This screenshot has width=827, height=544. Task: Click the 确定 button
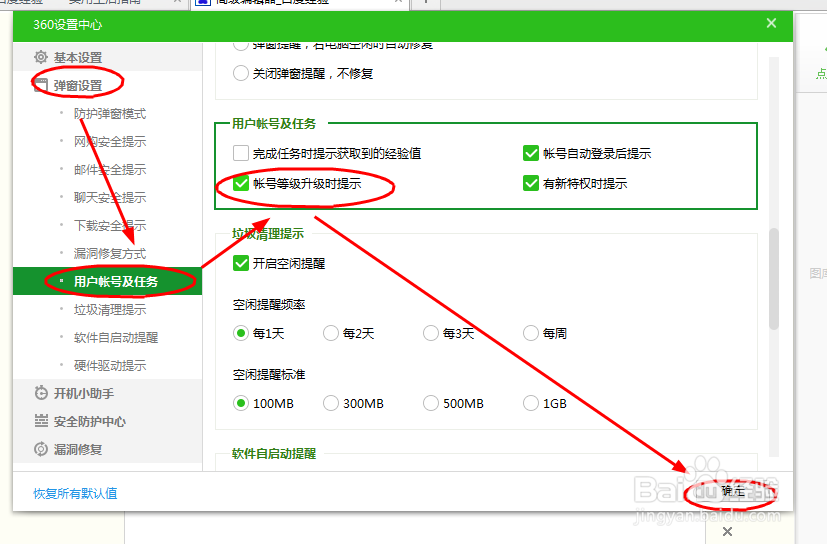click(x=732, y=491)
